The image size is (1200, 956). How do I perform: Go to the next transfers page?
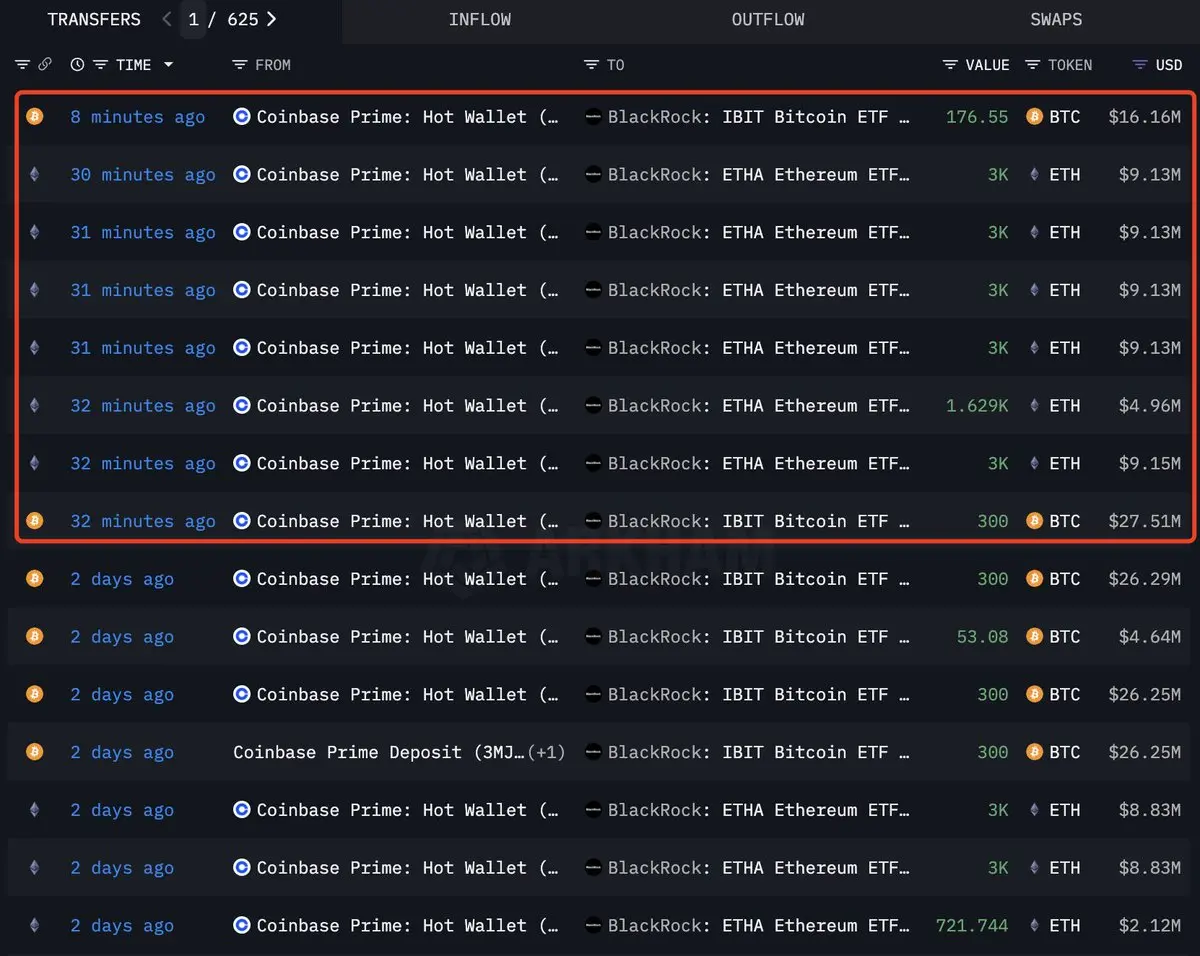272,19
